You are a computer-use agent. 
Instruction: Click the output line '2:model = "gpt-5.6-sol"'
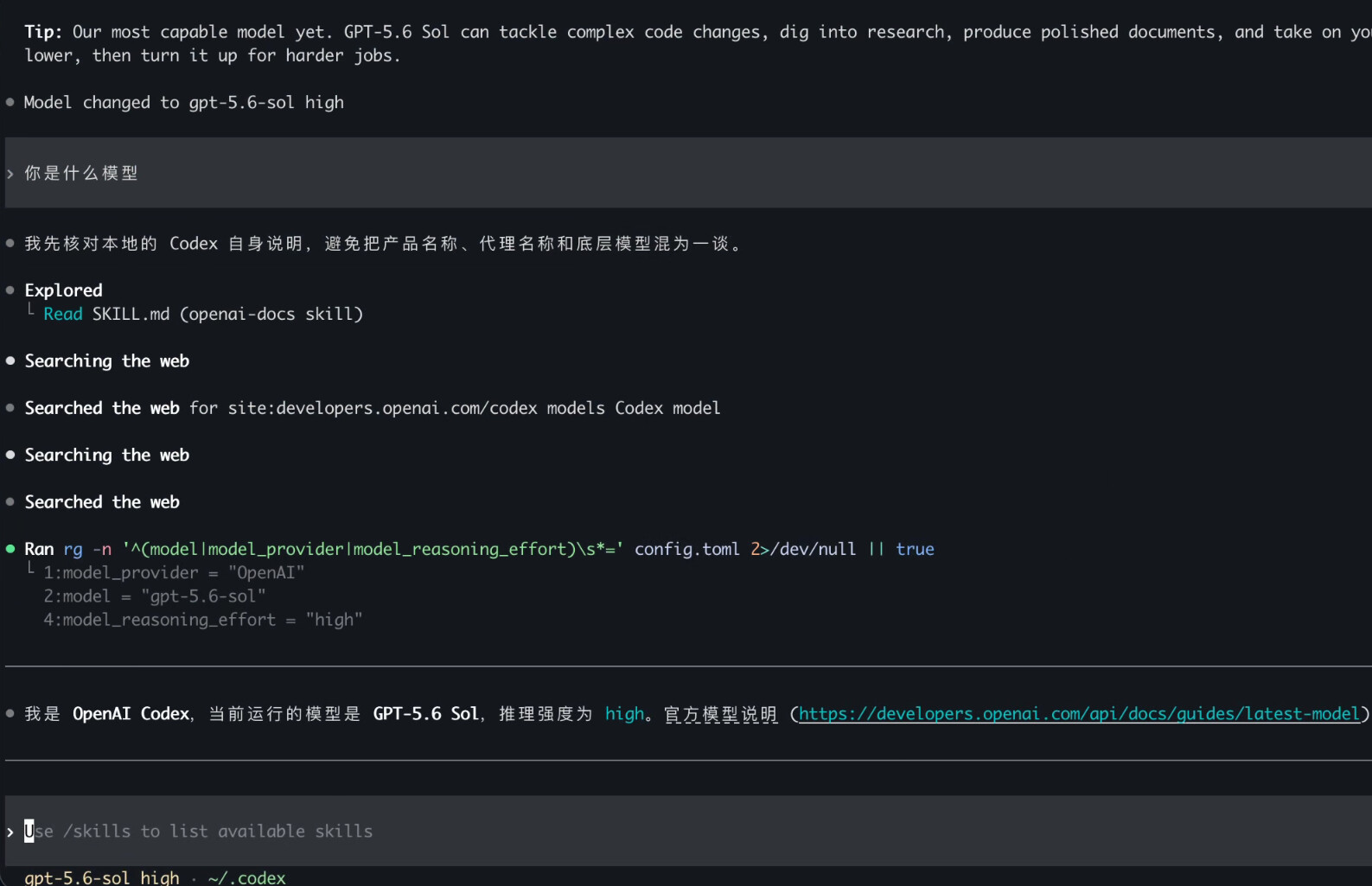point(155,596)
